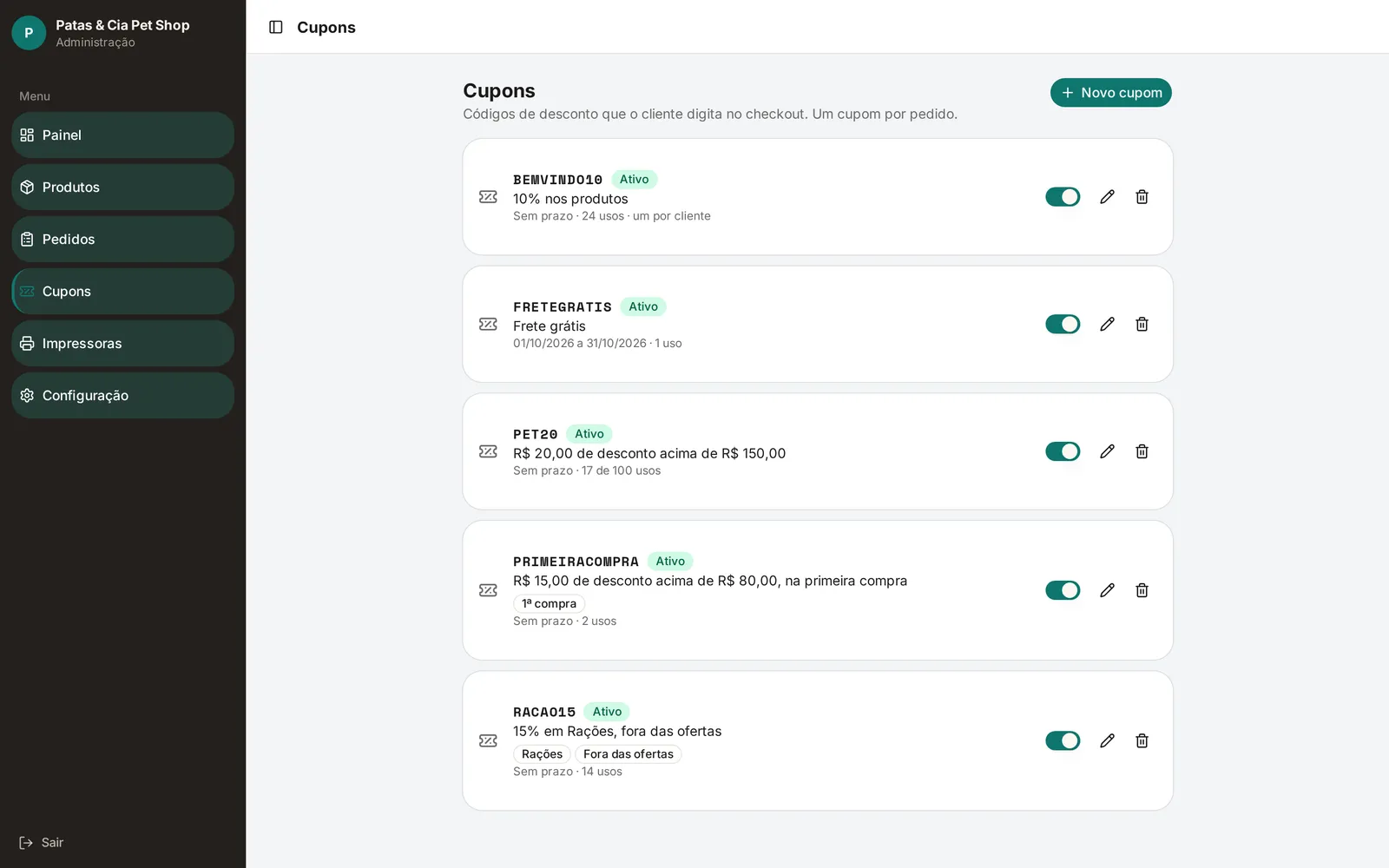The image size is (1389, 868).
Task: Select the PRIMEIRACOMPRA code text
Action: [576, 562]
